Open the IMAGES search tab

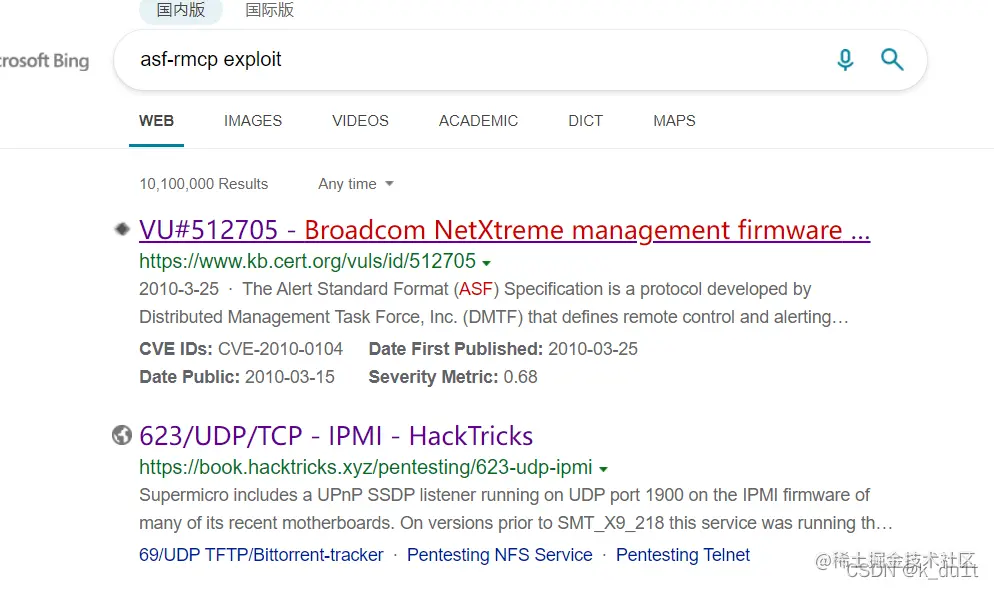coord(253,121)
